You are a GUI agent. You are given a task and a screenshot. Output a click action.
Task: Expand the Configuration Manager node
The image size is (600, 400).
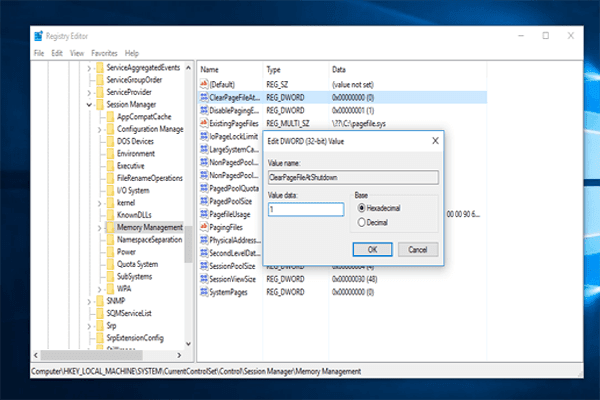[99, 129]
